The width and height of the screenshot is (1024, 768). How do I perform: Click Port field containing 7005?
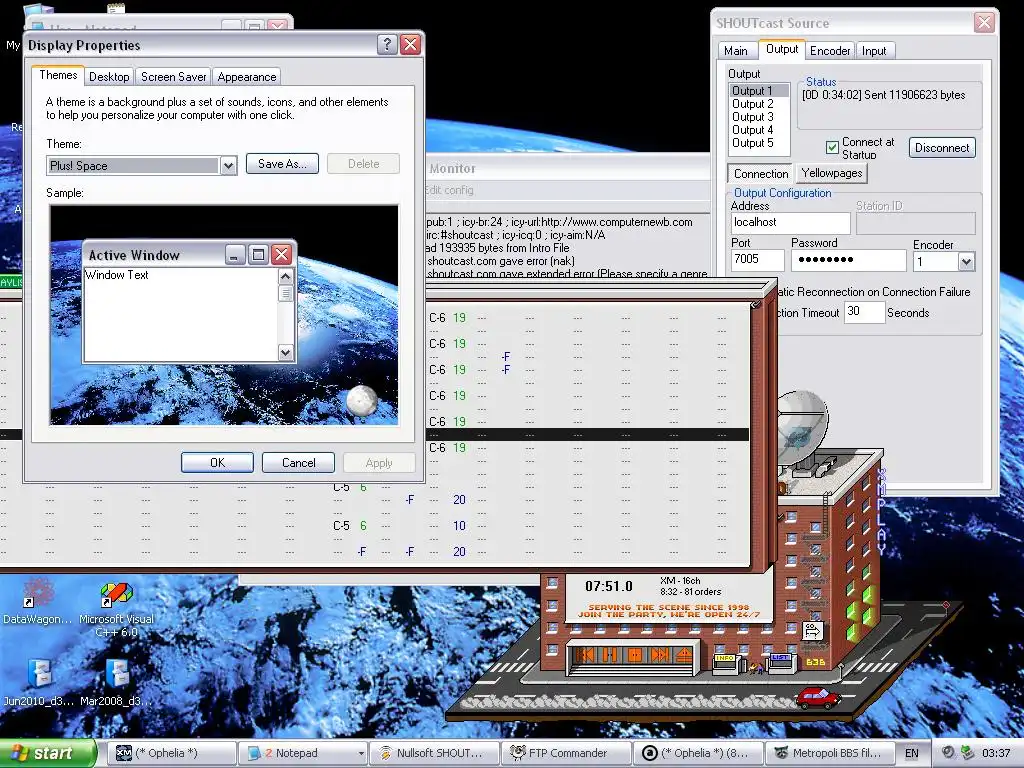click(x=757, y=260)
